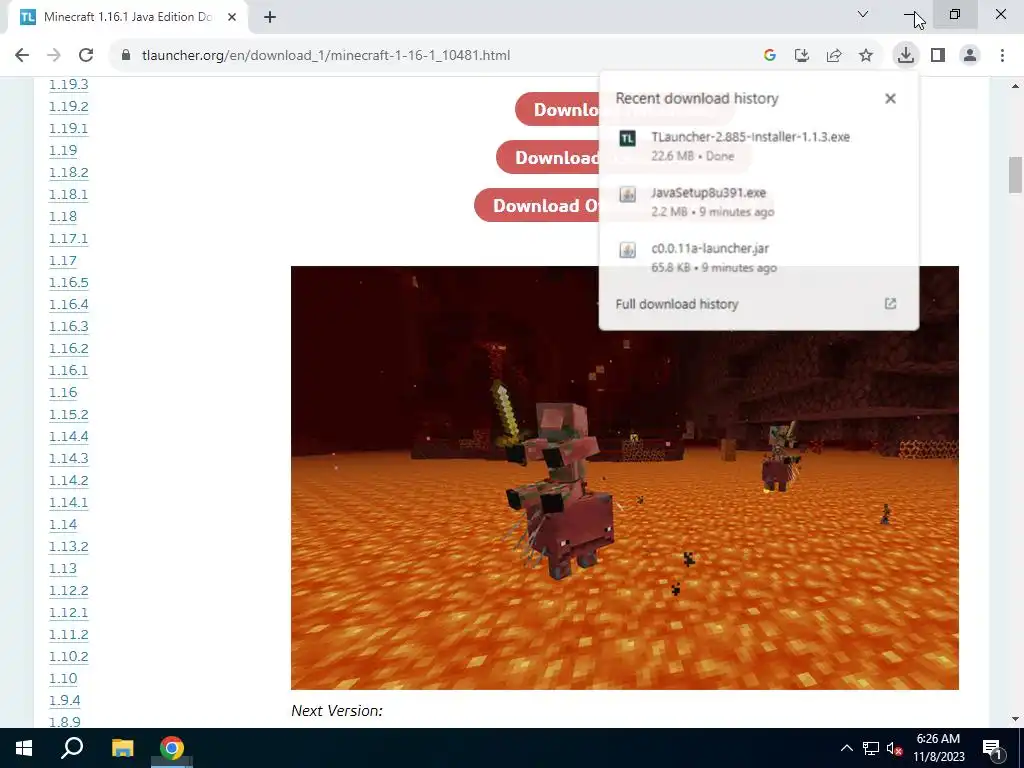Open version 1.19.1 link
The image size is (1024, 768).
pyautogui.click(x=69, y=129)
